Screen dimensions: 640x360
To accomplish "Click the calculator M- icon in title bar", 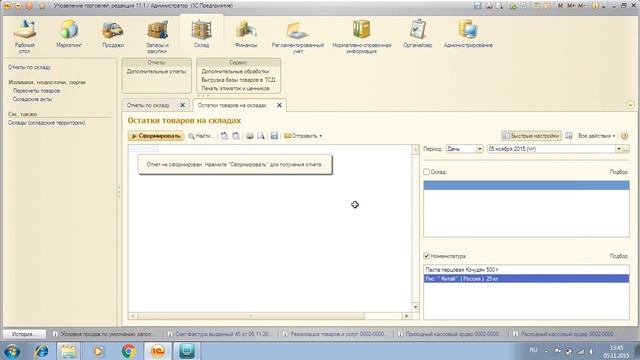I will (x=582, y=6).
